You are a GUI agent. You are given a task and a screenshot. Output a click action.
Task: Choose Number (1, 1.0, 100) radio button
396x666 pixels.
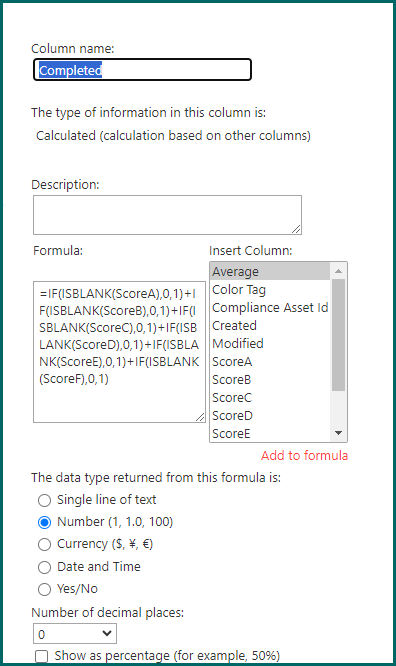click(x=45, y=522)
